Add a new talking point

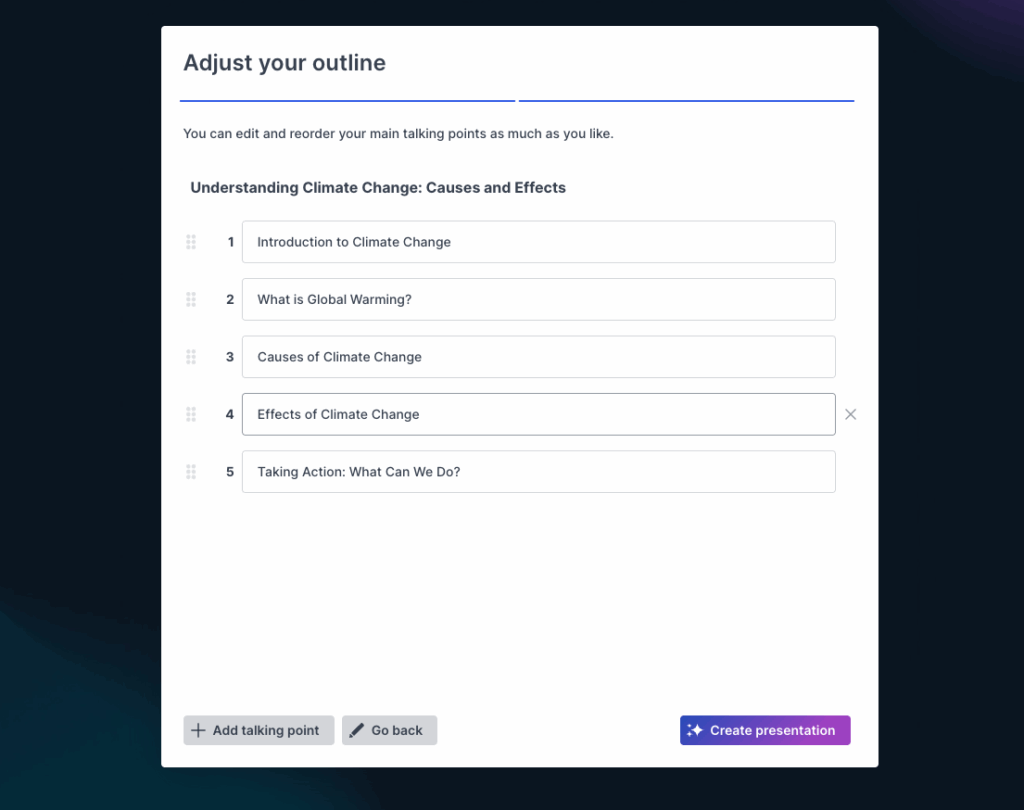click(259, 730)
